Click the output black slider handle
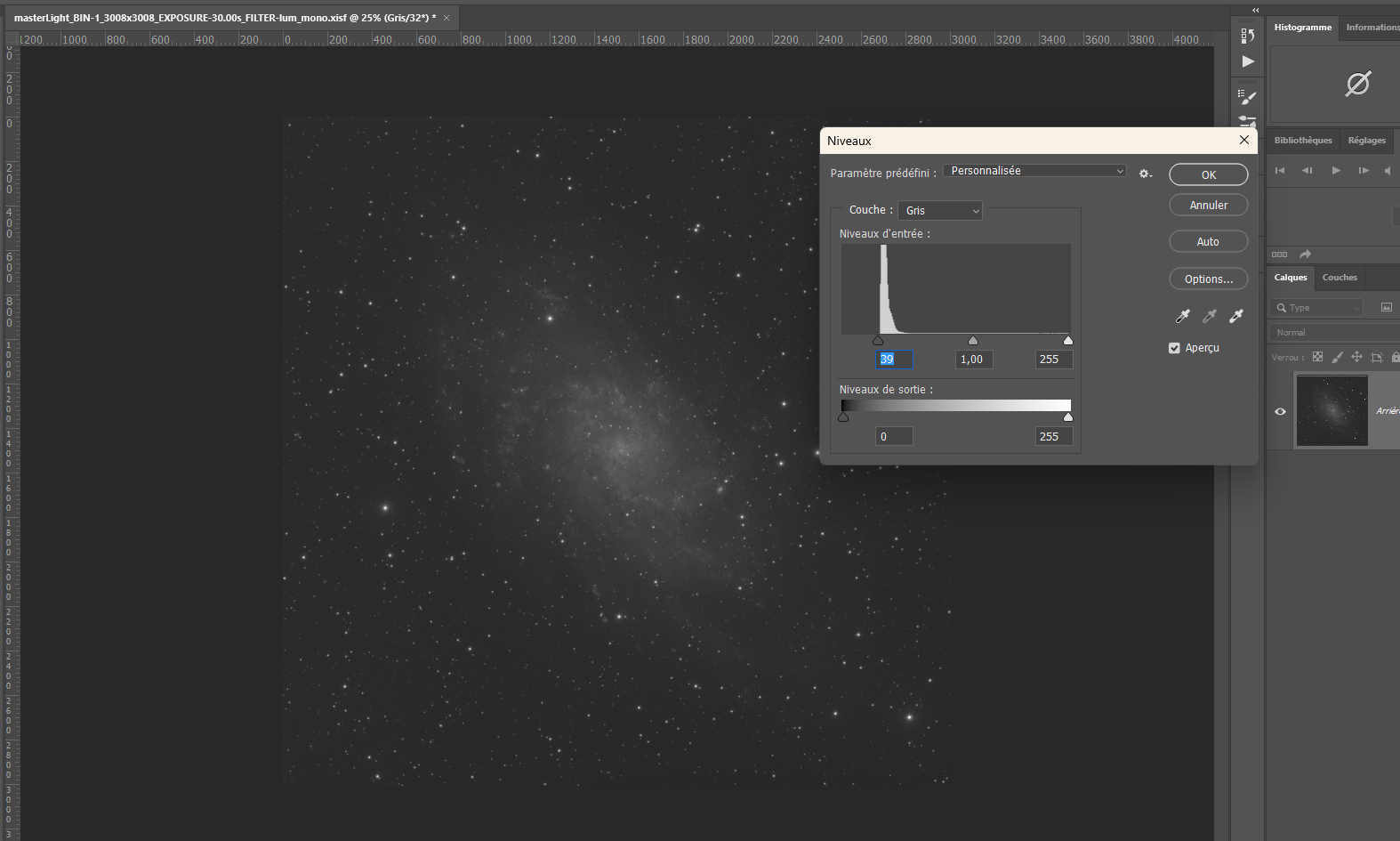1400x841 pixels. (843, 416)
